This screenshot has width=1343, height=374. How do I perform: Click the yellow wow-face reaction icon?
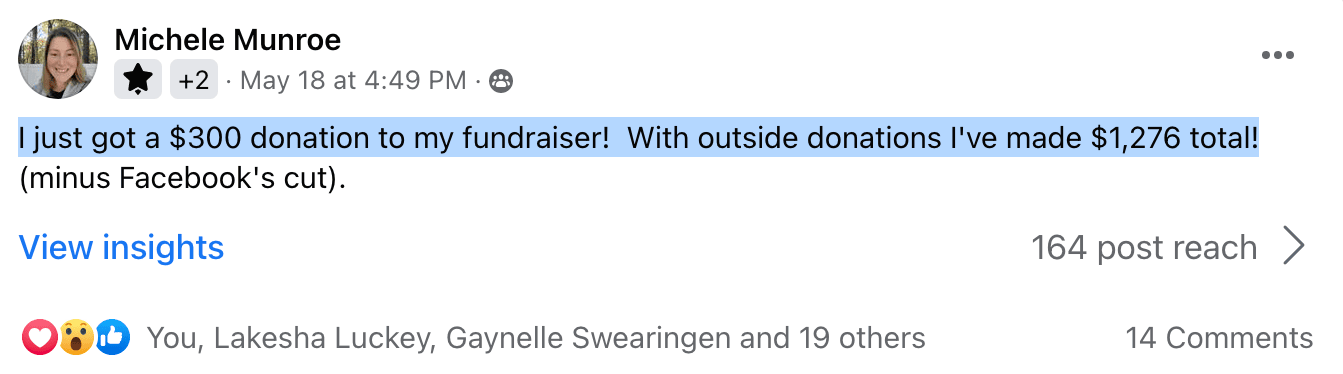pos(76,339)
